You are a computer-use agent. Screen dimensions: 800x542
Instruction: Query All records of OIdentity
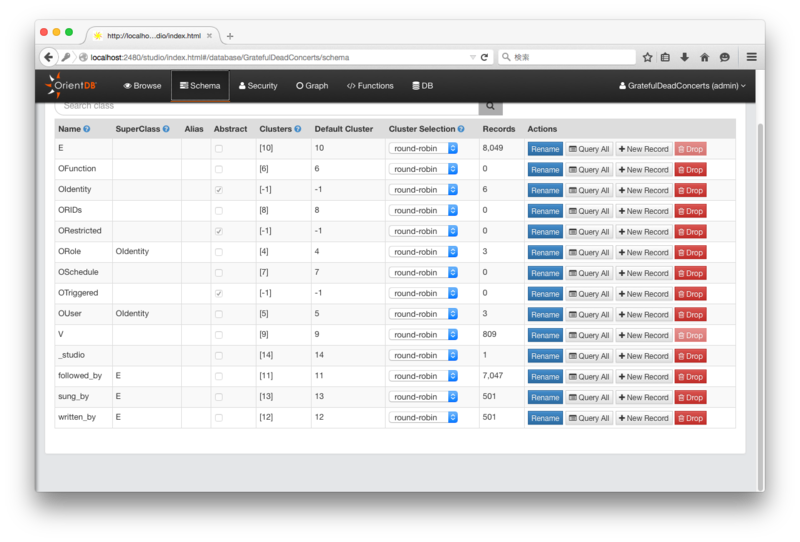589,190
